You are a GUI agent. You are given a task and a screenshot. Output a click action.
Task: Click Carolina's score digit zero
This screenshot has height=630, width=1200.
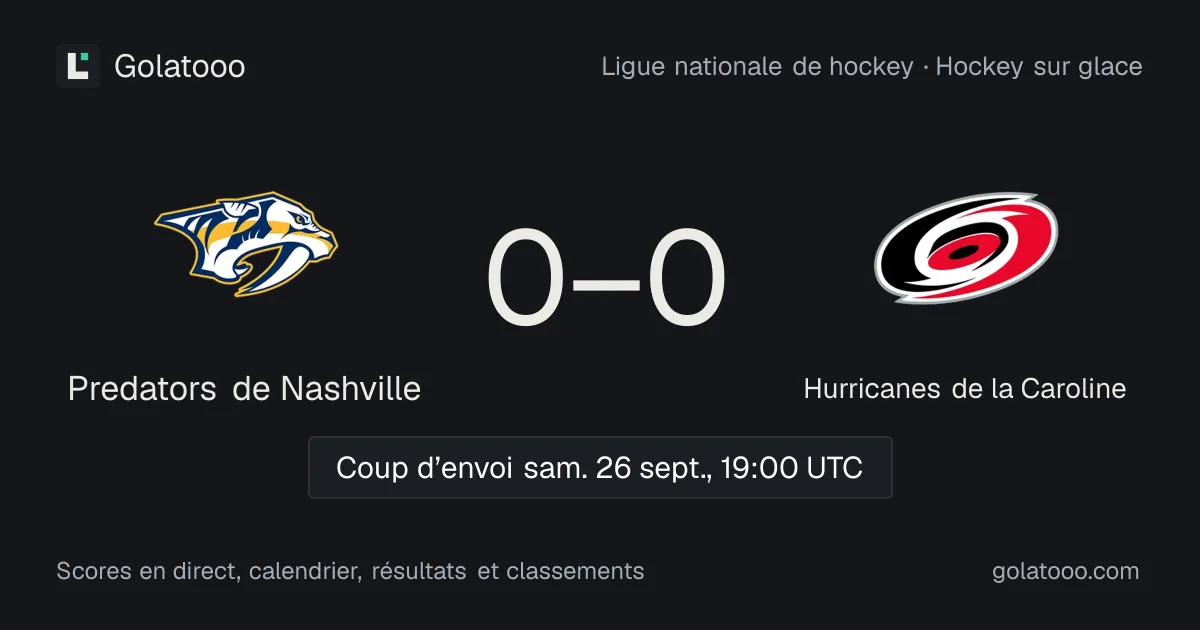point(686,280)
